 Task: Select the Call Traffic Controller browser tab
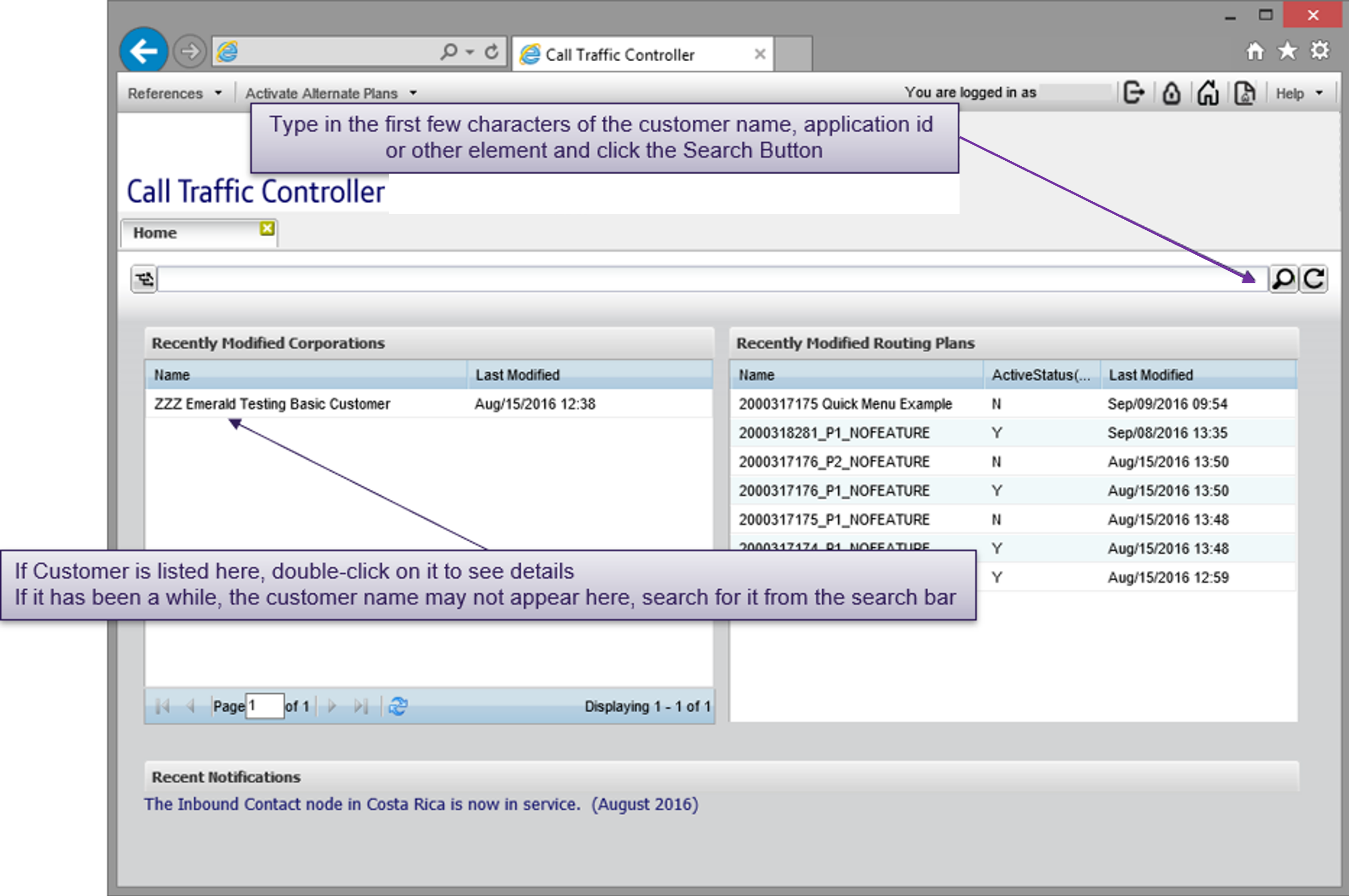[x=642, y=54]
